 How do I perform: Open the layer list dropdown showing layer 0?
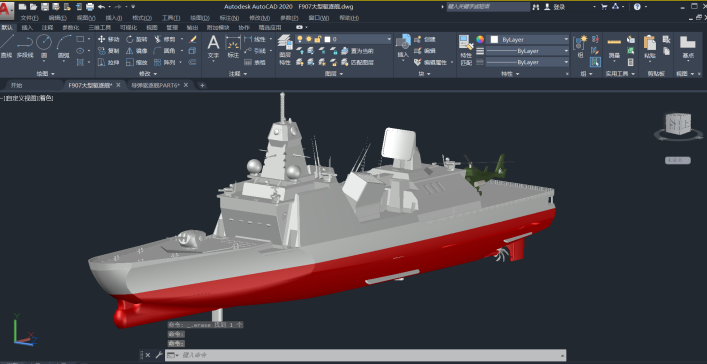pyautogui.click(x=344, y=39)
